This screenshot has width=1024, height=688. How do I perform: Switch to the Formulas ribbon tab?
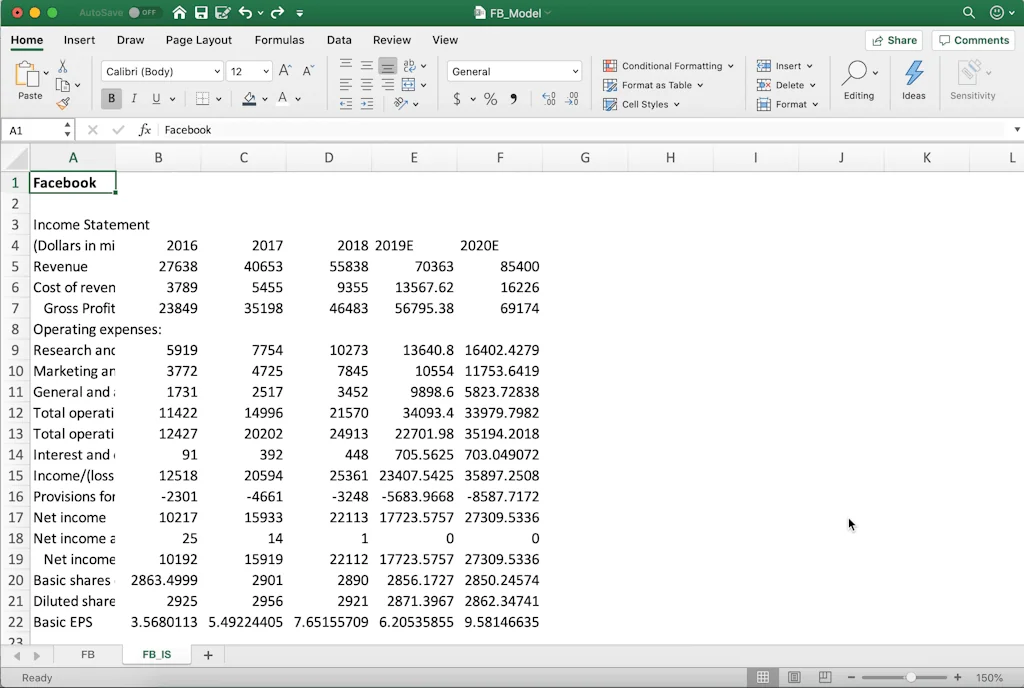[279, 40]
